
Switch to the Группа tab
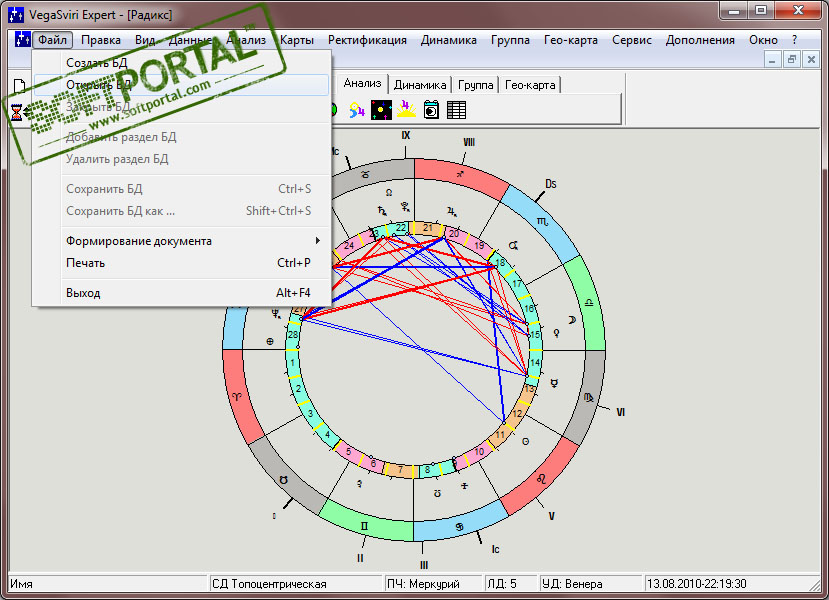click(475, 85)
